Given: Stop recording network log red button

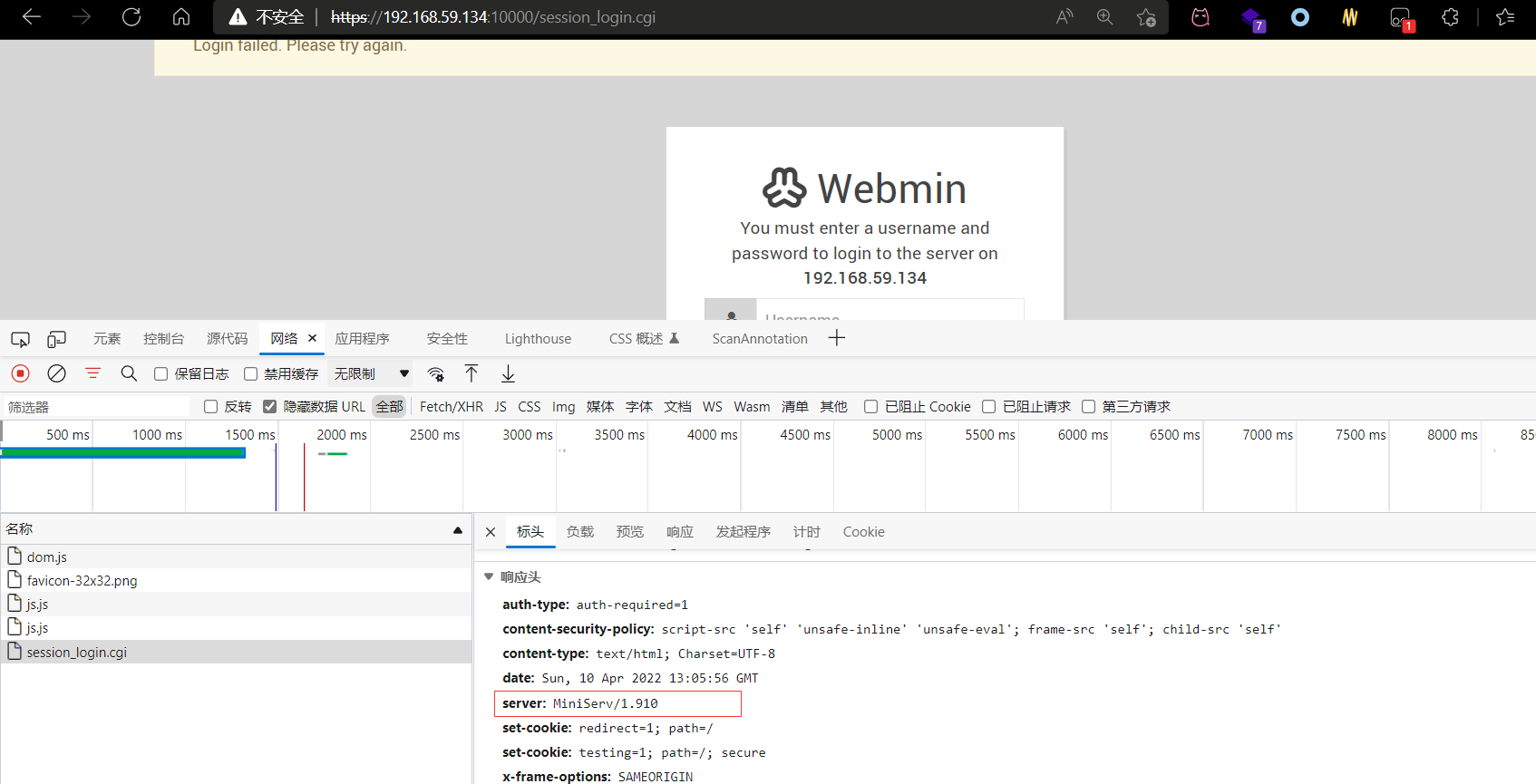Looking at the screenshot, I should (x=20, y=373).
